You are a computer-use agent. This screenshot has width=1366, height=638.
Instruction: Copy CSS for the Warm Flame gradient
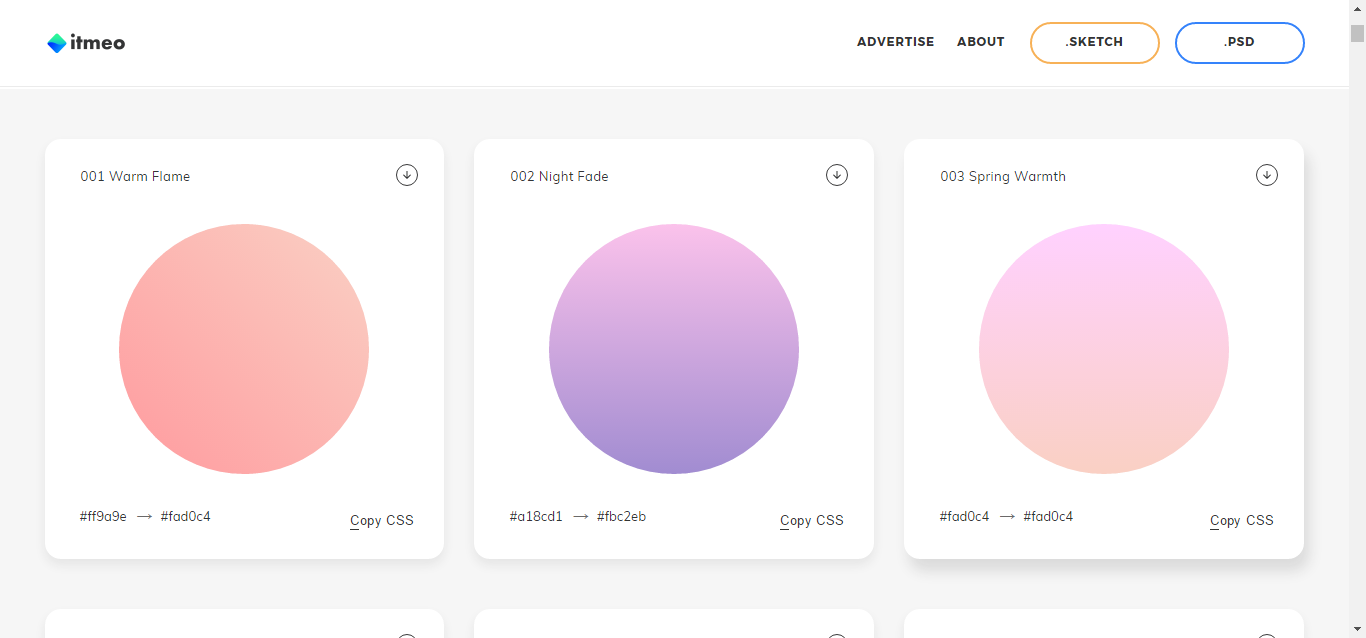(x=382, y=520)
